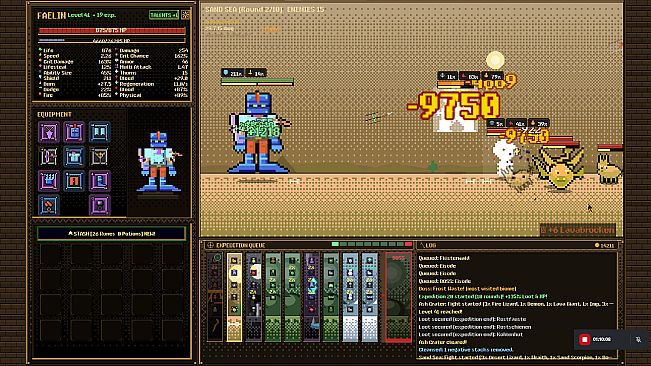Expand the Stash runes and potions bar

click(111, 234)
